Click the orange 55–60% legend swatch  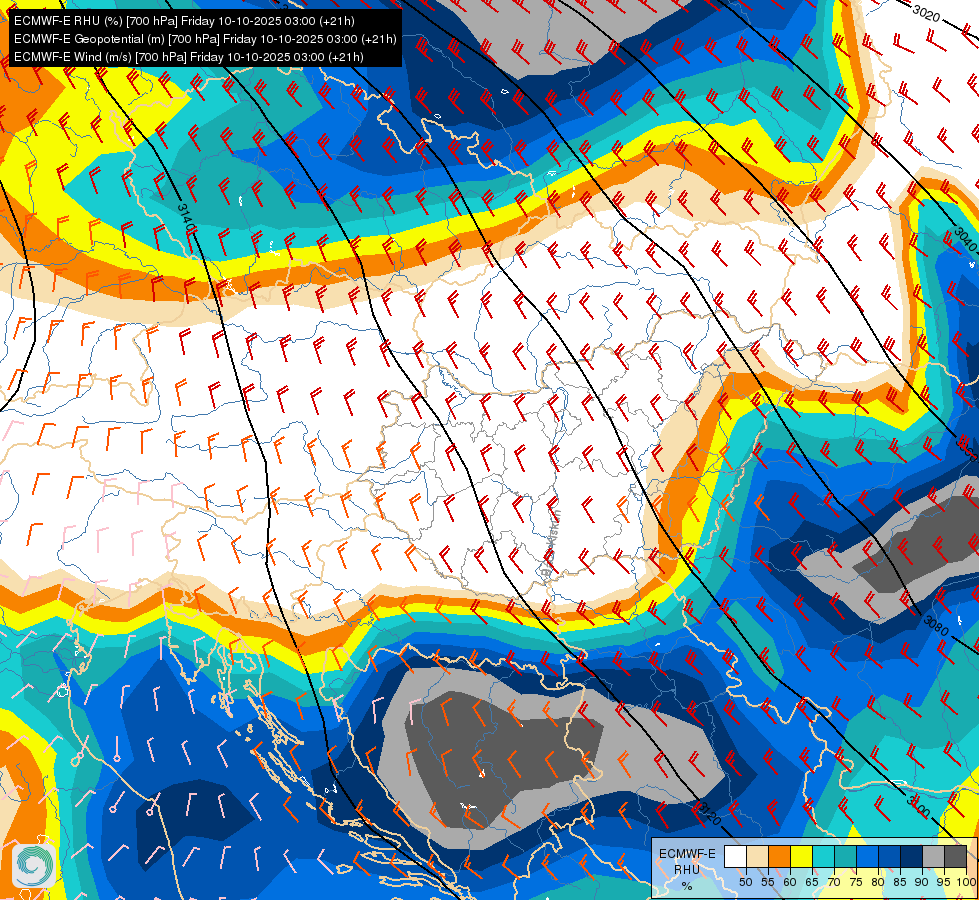coord(779,857)
